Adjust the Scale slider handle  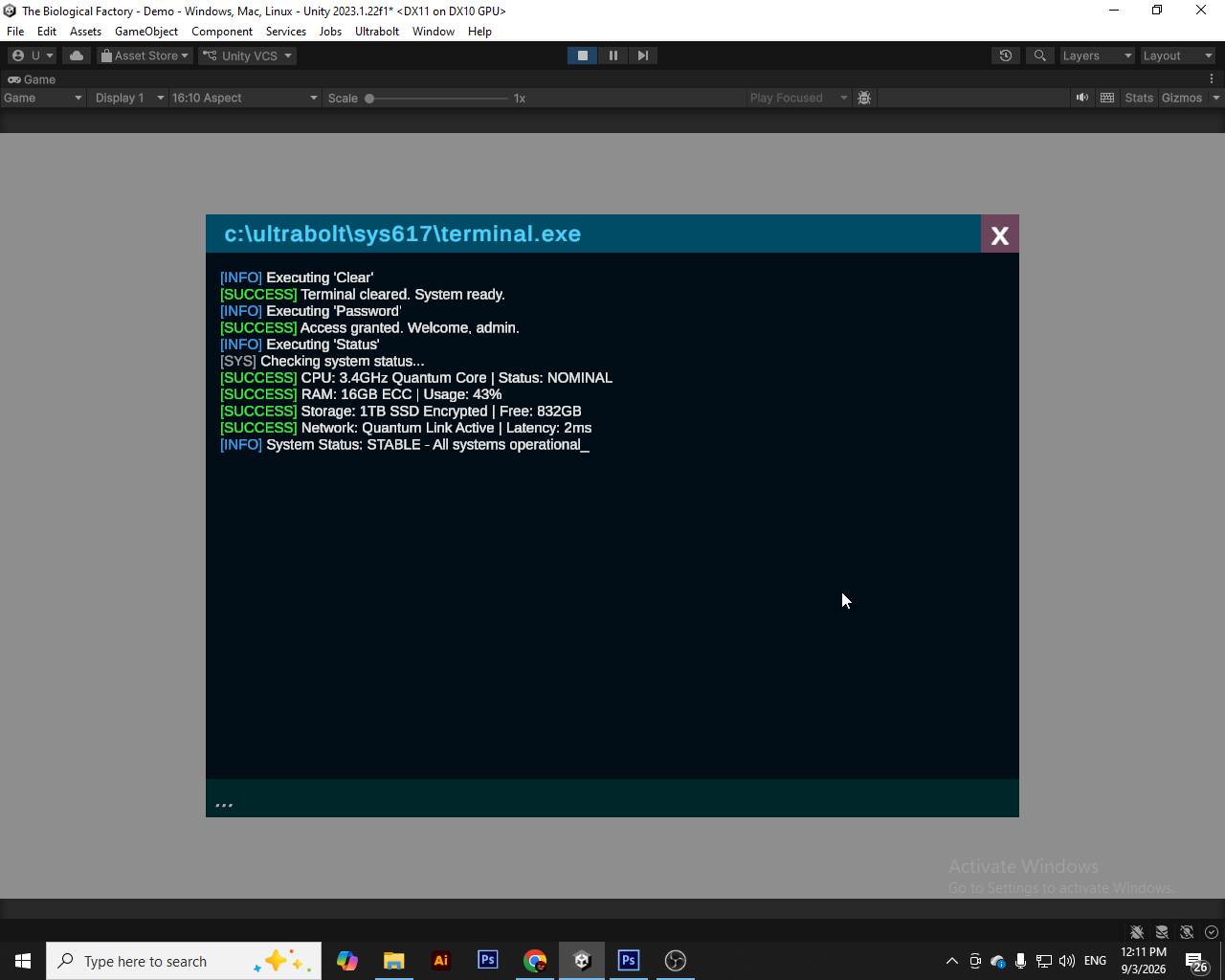tap(369, 99)
